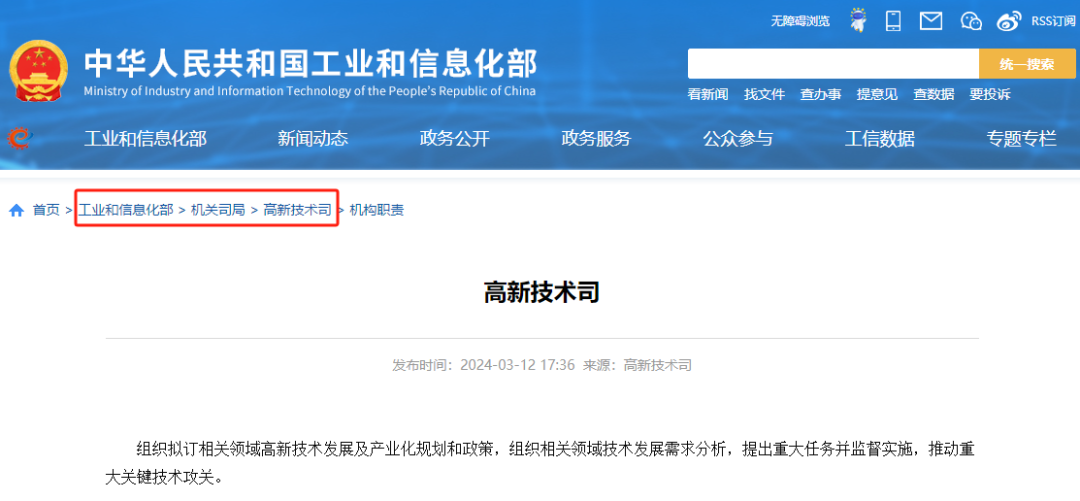
Task: Click the red swirl icon in navigation bar
Action: click(x=17, y=139)
